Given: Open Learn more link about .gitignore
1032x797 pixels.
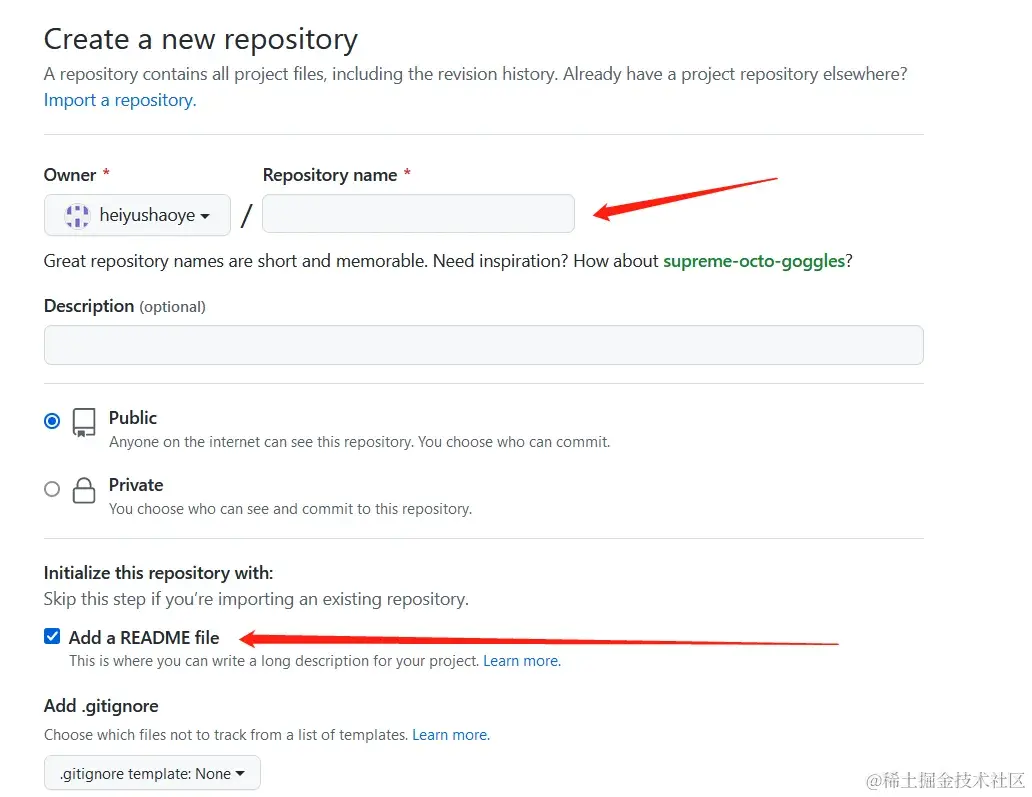Looking at the screenshot, I should (x=451, y=734).
